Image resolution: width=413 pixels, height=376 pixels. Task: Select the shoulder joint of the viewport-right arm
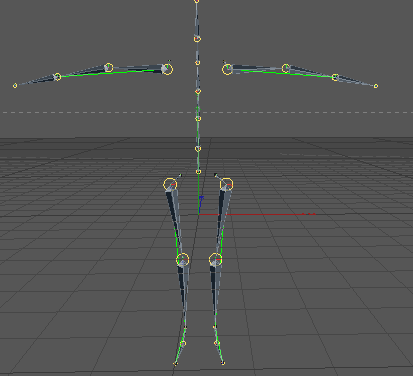(x=227, y=69)
